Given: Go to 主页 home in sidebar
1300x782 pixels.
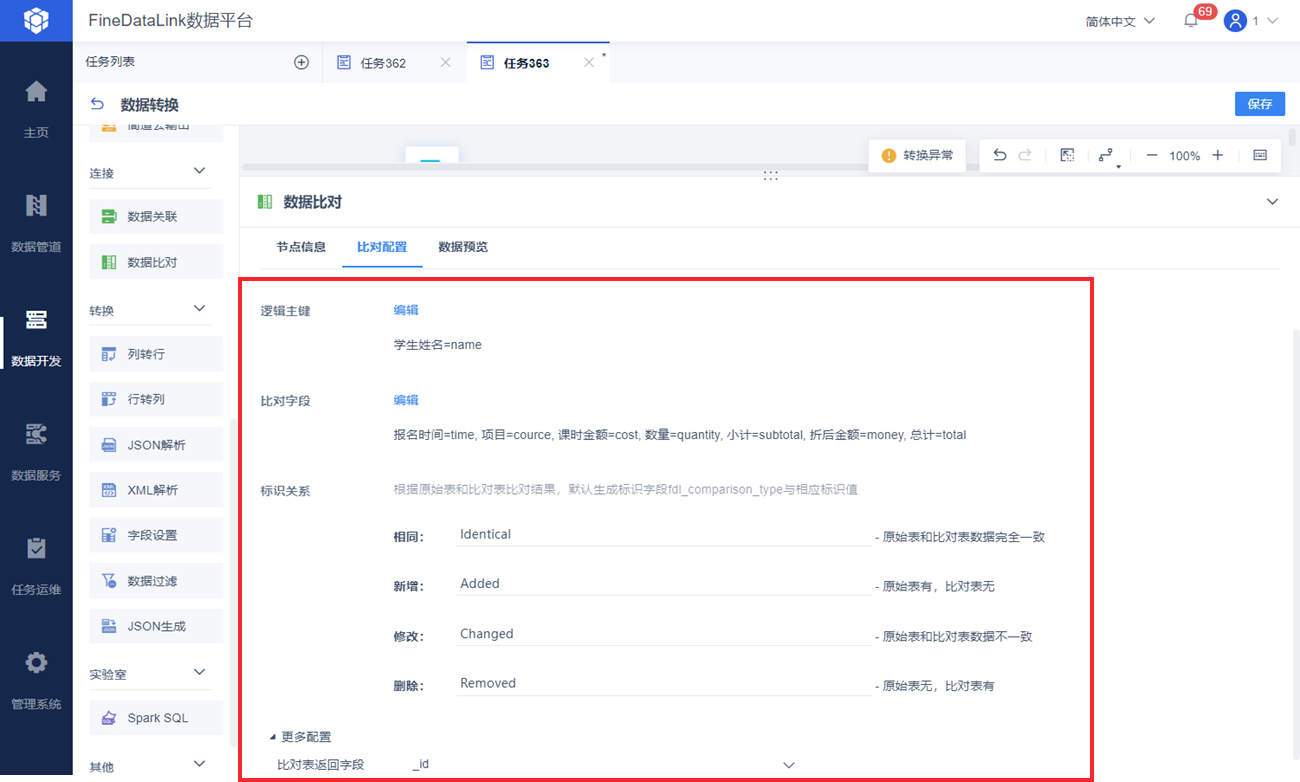Looking at the screenshot, I should (36, 110).
